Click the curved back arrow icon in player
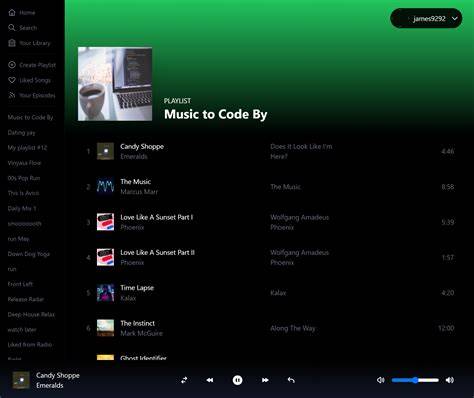The image size is (474, 398). 291,380
